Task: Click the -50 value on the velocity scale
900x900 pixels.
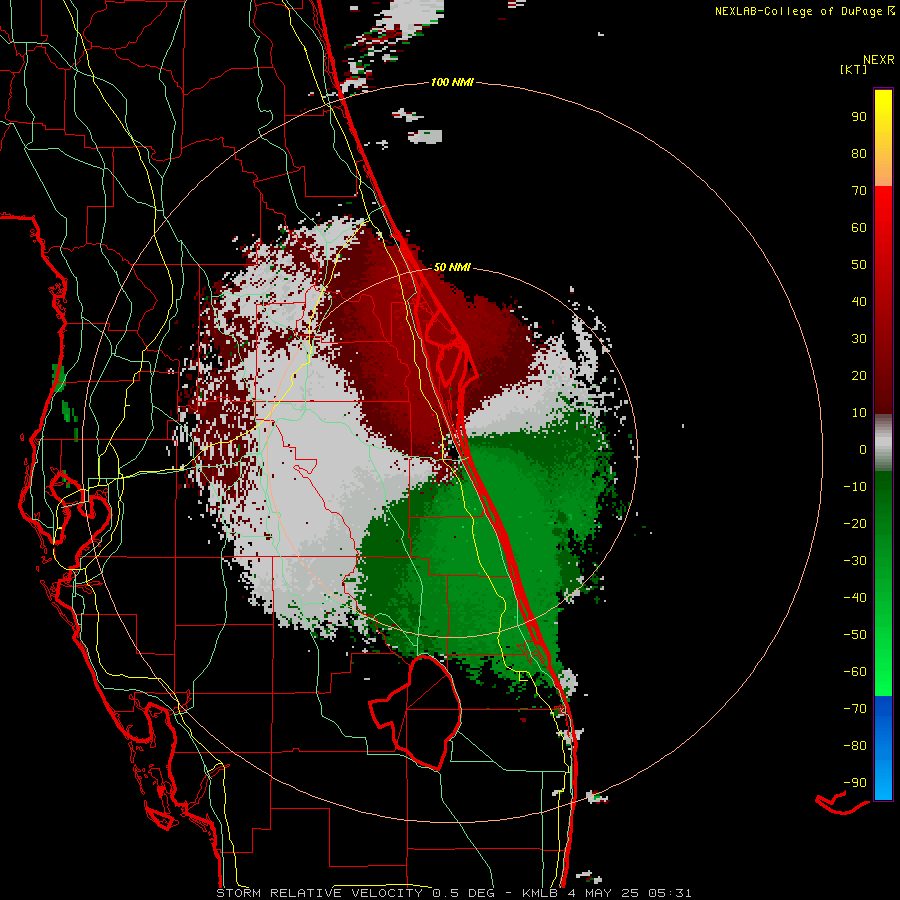Action: (855, 635)
